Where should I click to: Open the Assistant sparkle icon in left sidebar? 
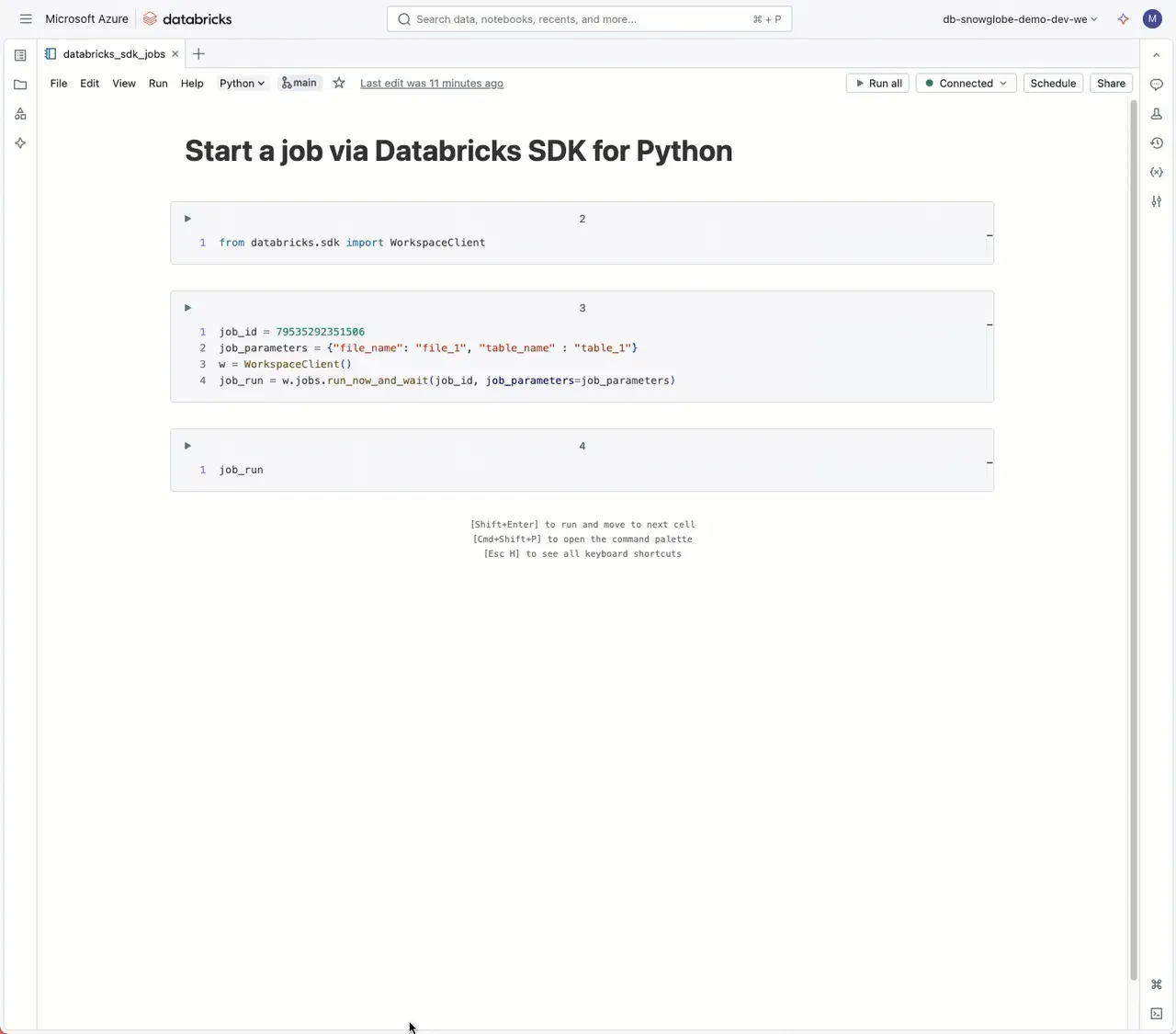20,143
